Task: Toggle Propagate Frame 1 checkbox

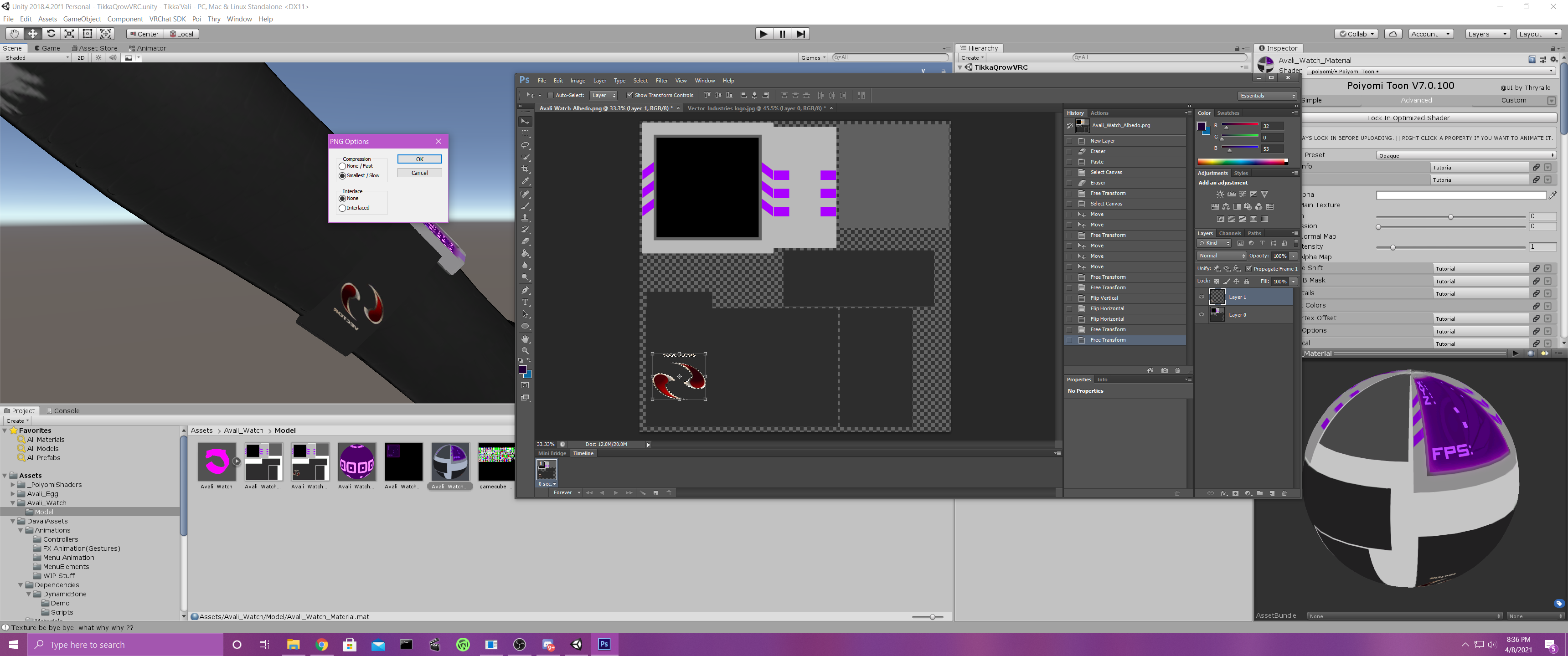Action: (x=1249, y=268)
